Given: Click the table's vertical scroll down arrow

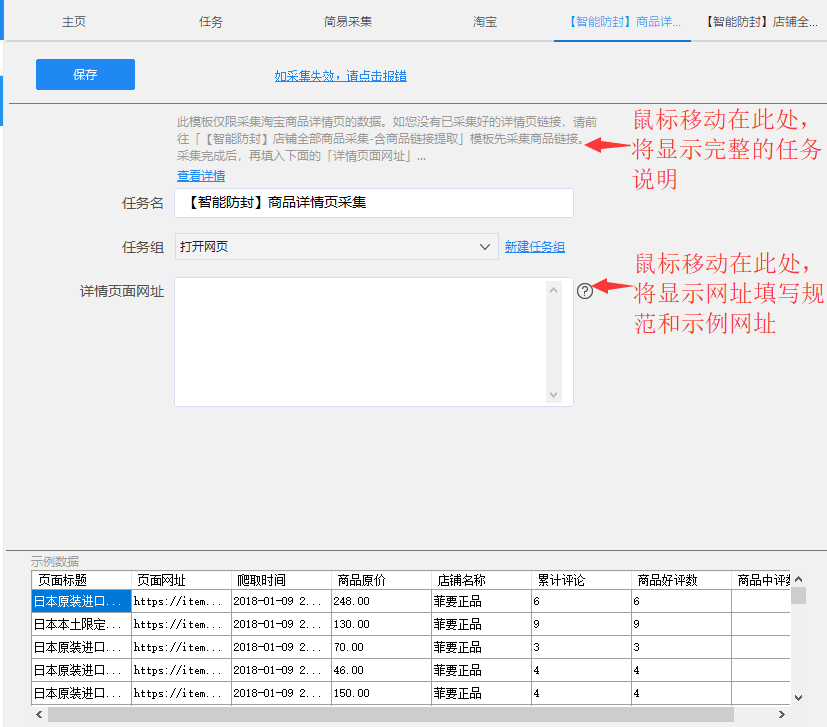Looking at the screenshot, I should (799, 697).
